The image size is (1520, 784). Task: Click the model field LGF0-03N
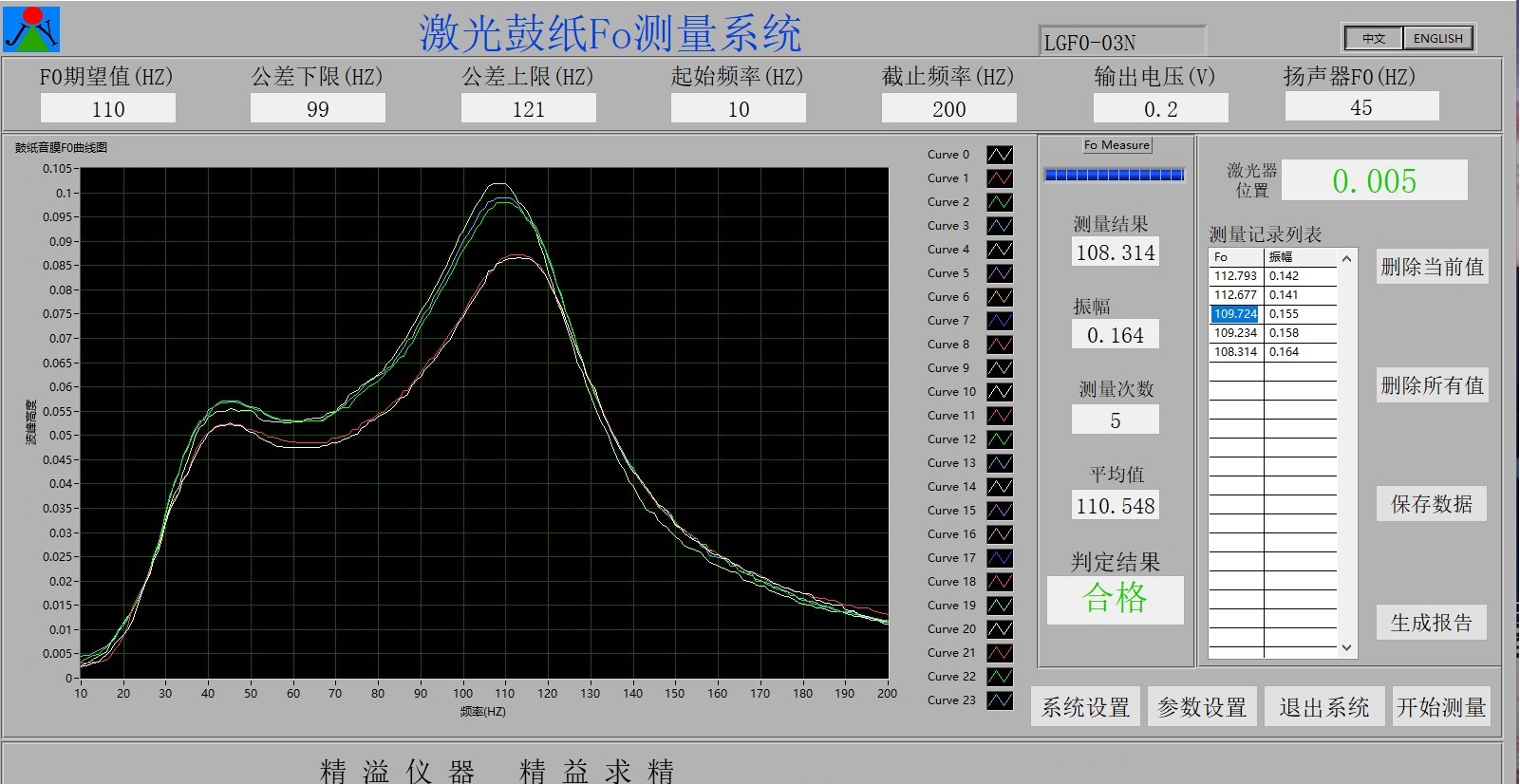(x=1123, y=42)
